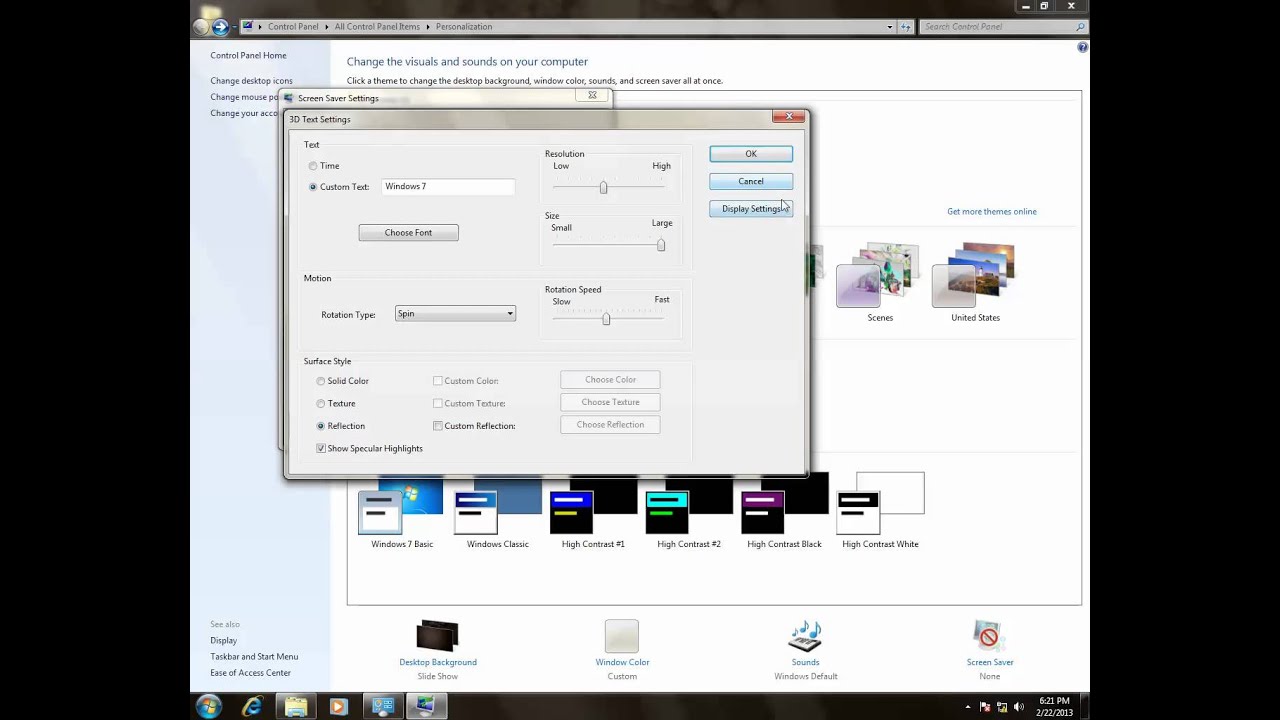Click Cancel in 3D Text Settings
1280x720 pixels.
tap(751, 181)
